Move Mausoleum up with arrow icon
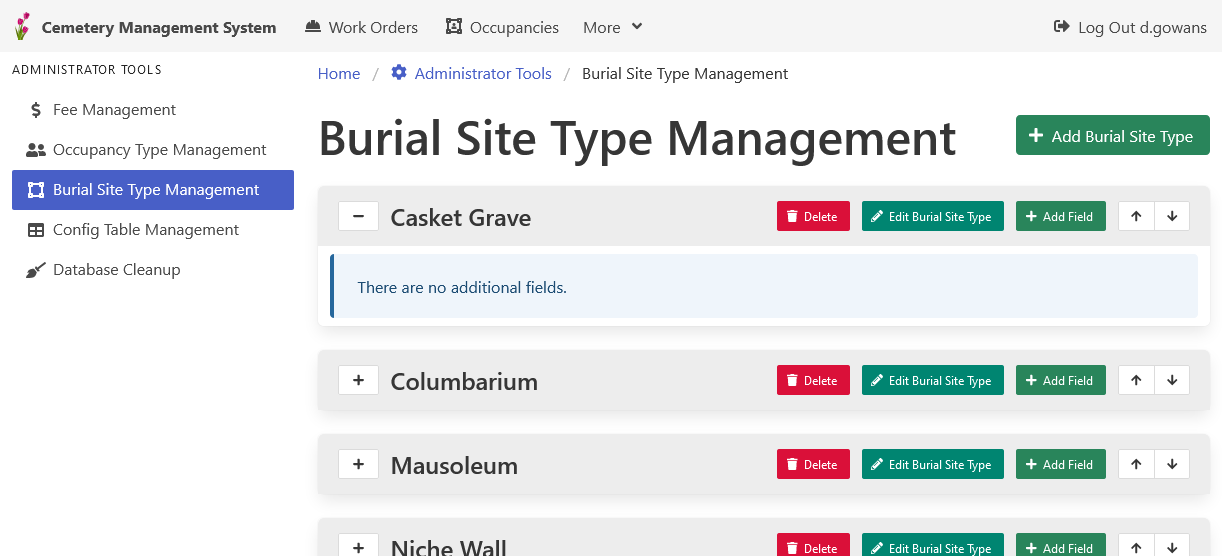 [x=1136, y=464]
